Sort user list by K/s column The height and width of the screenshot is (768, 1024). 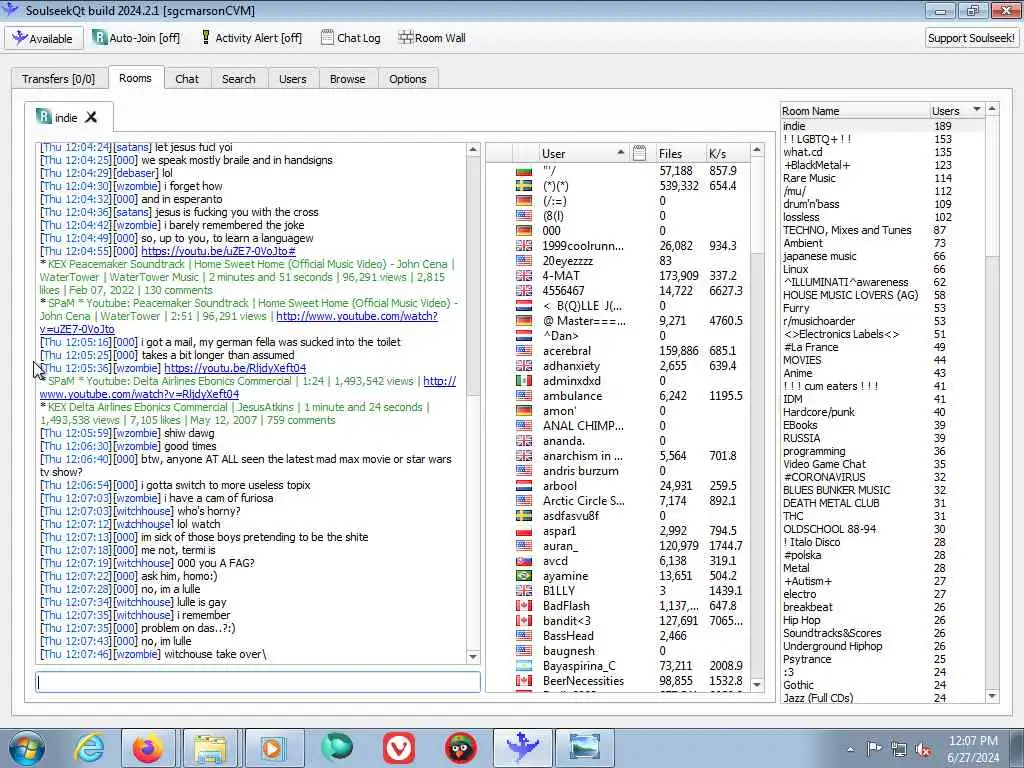click(x=727, y=153)
